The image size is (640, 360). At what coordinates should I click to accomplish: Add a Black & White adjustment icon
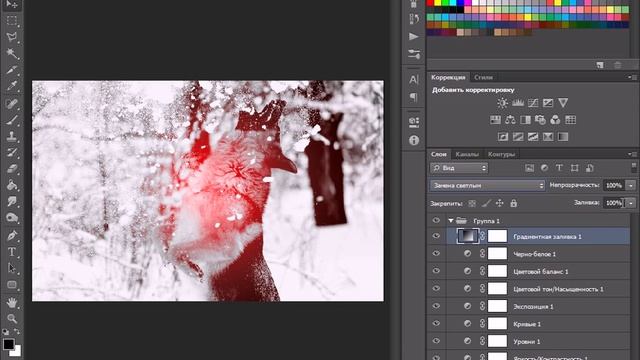(x=525, y=120)
